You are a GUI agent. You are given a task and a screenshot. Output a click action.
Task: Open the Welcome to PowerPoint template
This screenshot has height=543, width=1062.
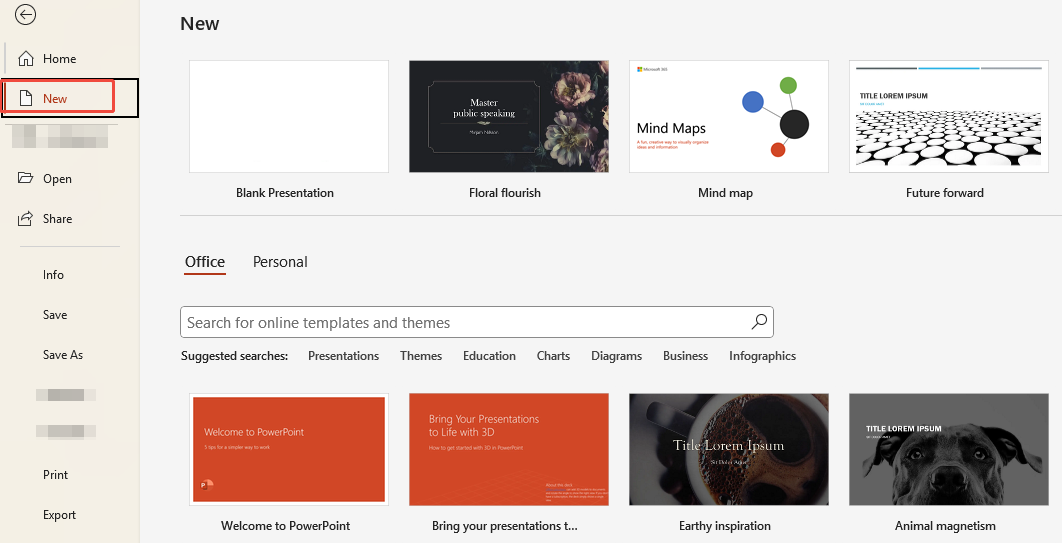point(289,450)
